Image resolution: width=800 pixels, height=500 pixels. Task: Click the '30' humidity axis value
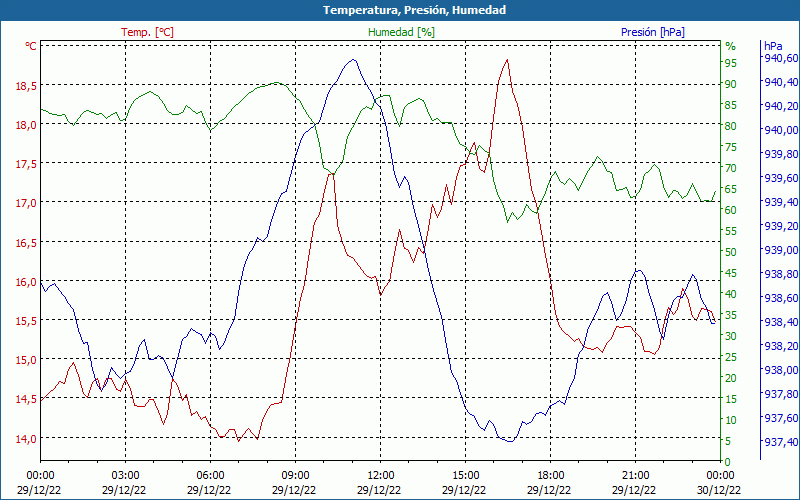[x=731, y=336]
